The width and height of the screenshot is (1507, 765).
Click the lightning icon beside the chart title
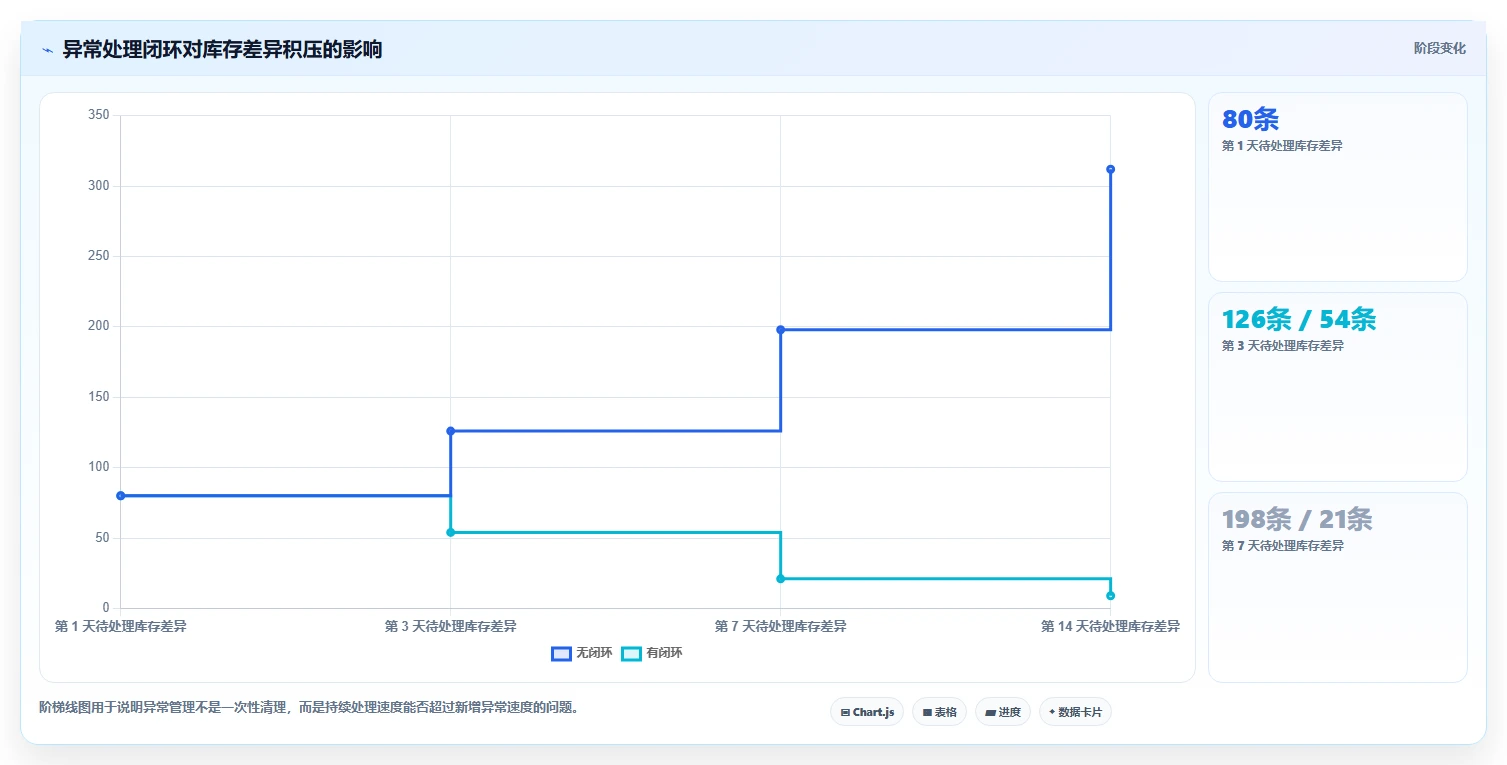click(x=48, y=50)
